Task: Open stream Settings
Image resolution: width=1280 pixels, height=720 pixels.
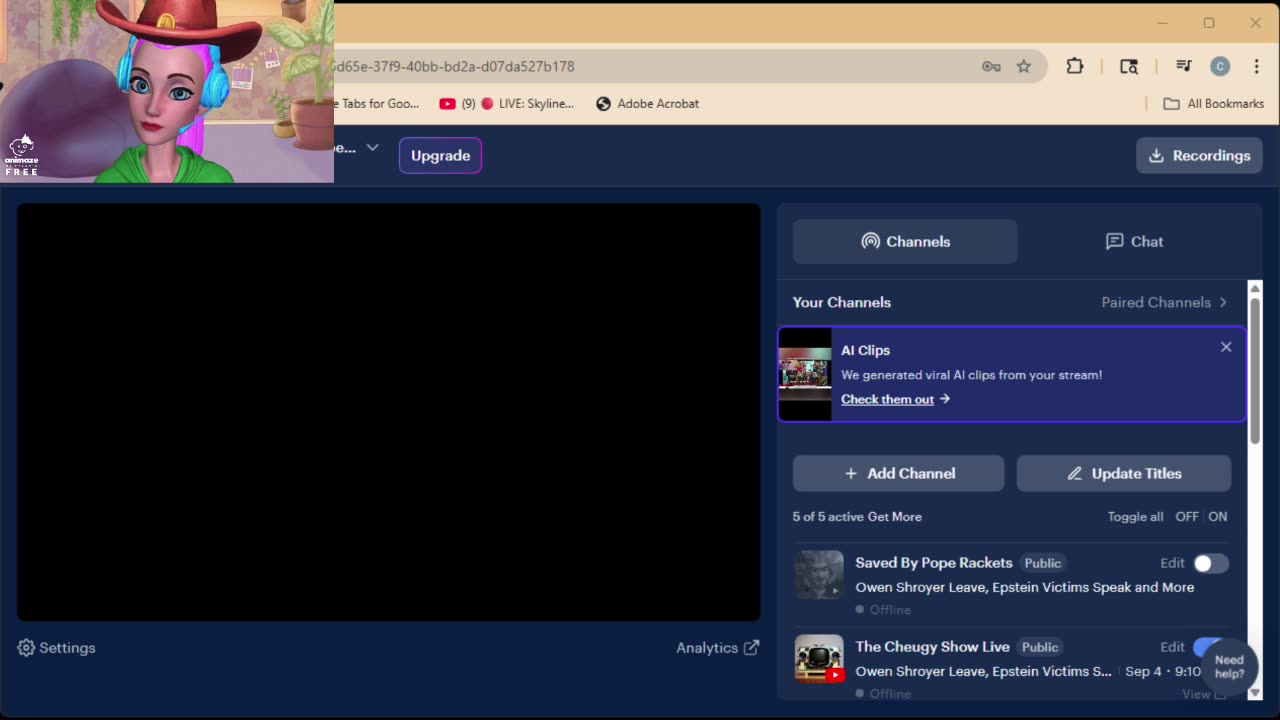Action: tap(57, 648)
